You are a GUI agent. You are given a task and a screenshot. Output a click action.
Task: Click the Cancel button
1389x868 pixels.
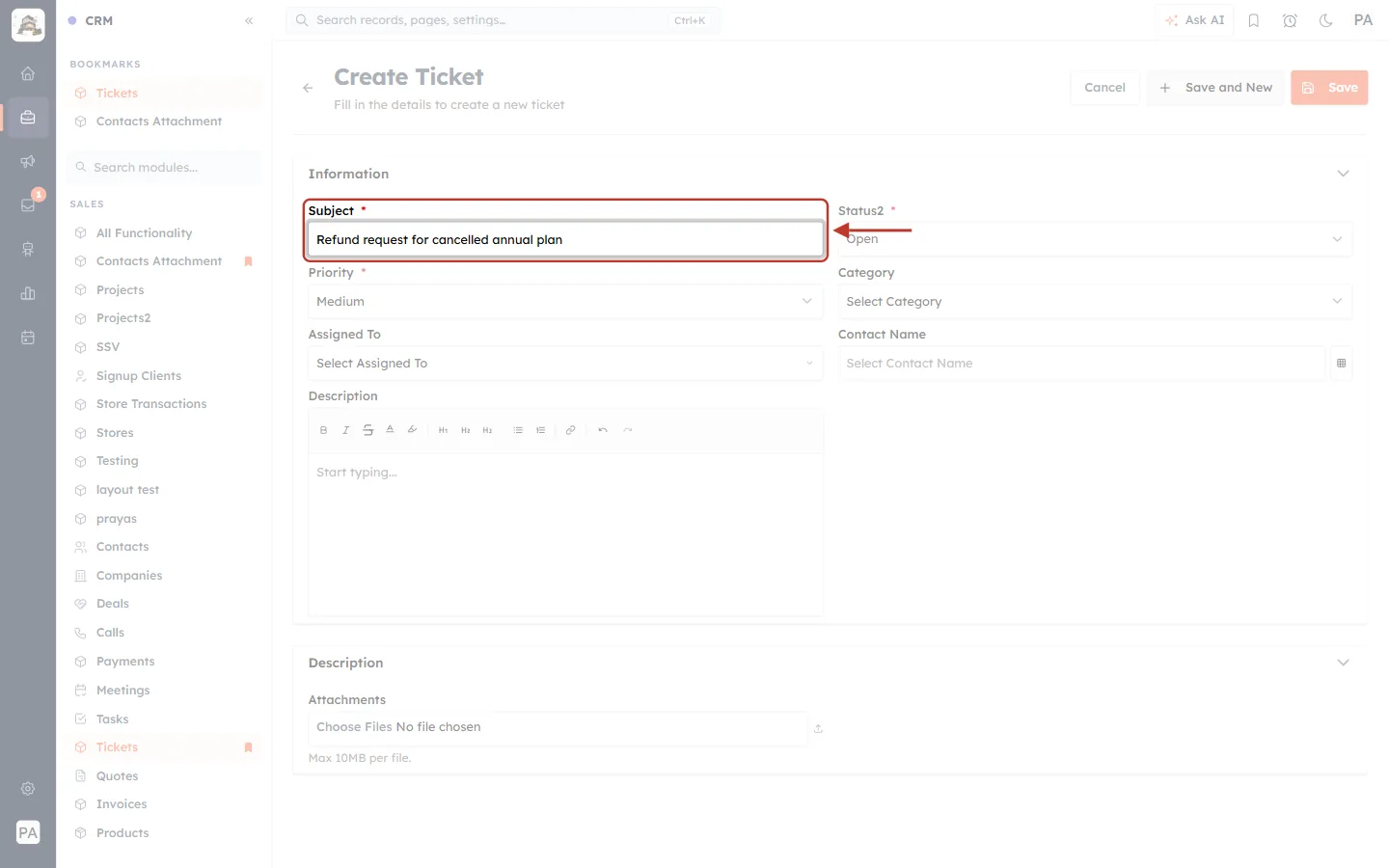click(1104, 88)
